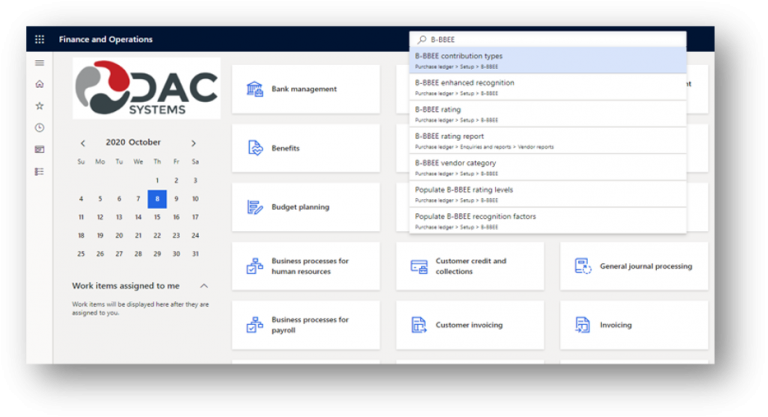Screen dimensions: 768x417
Task: Open Modules list icon in sidebar
Action: 40,172
